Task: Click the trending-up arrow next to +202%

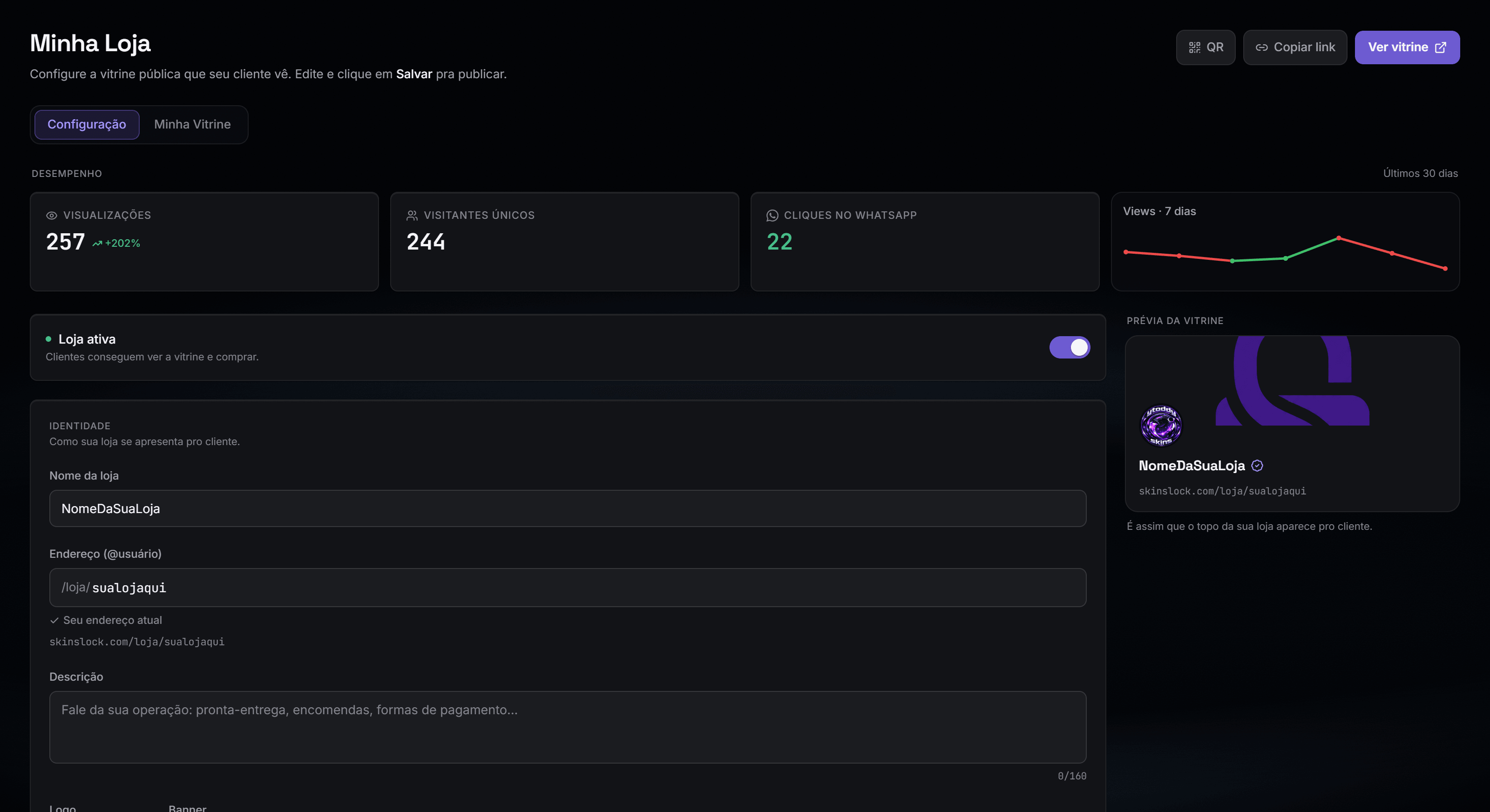Action: 97,244
